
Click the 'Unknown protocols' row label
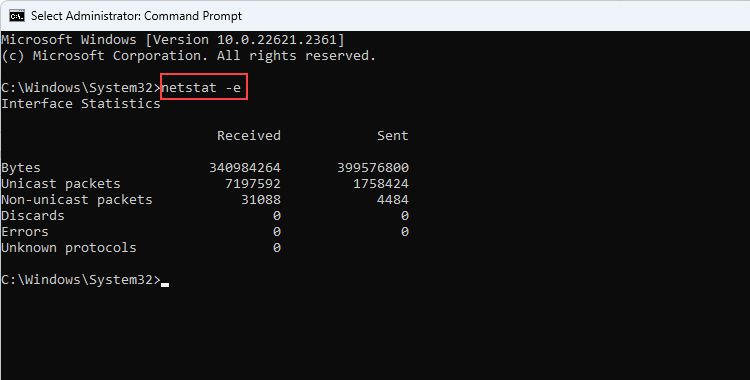tap(69, 248)
